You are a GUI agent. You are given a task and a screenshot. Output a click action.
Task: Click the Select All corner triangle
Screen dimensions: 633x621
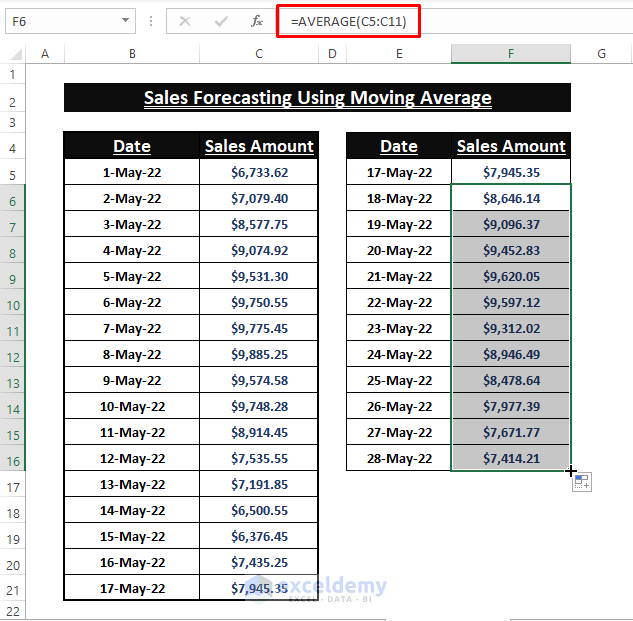tap(15, 54)
